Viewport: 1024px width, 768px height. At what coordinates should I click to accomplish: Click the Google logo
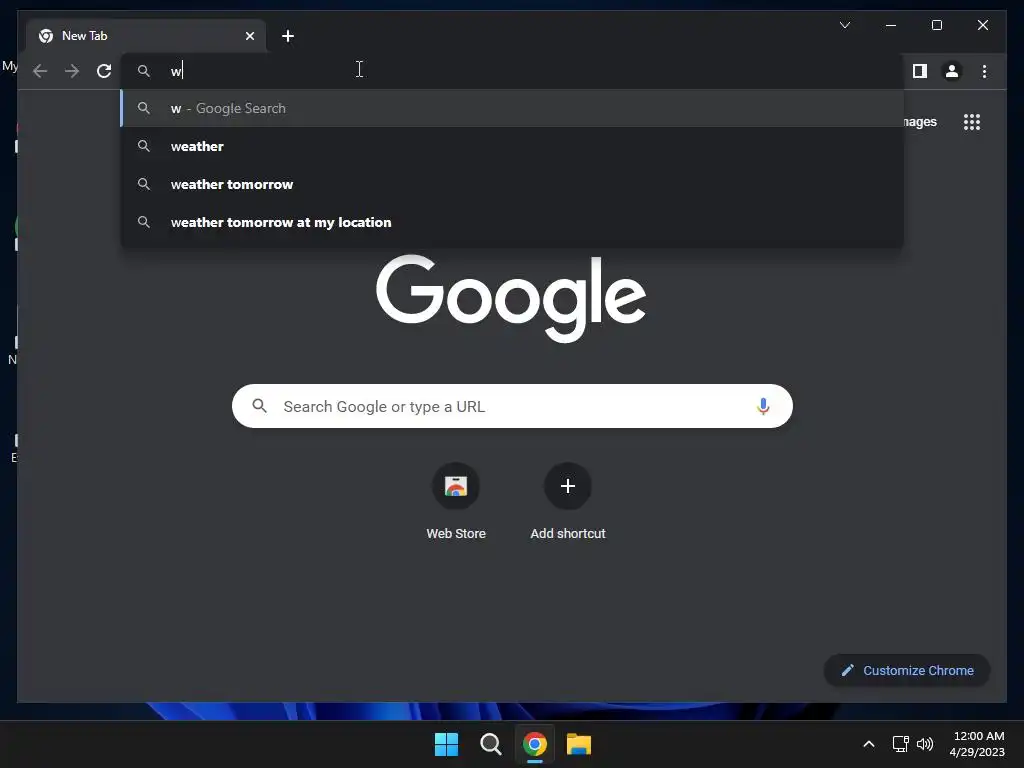coord(511,298)
